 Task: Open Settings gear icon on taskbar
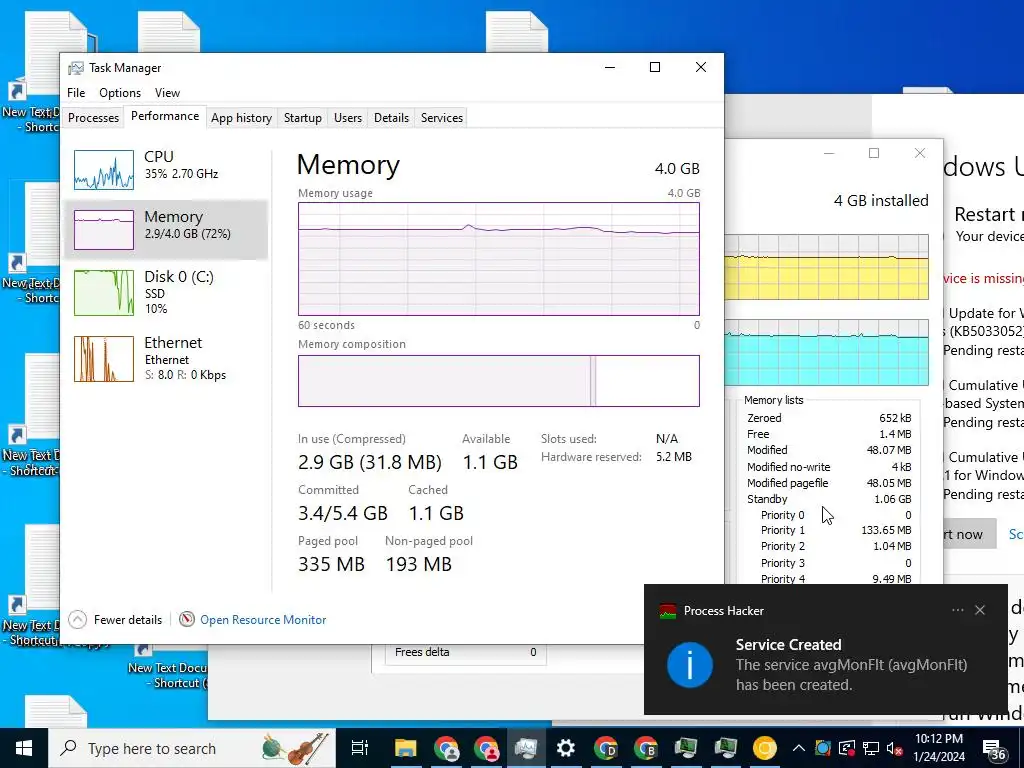pos(566,748)
